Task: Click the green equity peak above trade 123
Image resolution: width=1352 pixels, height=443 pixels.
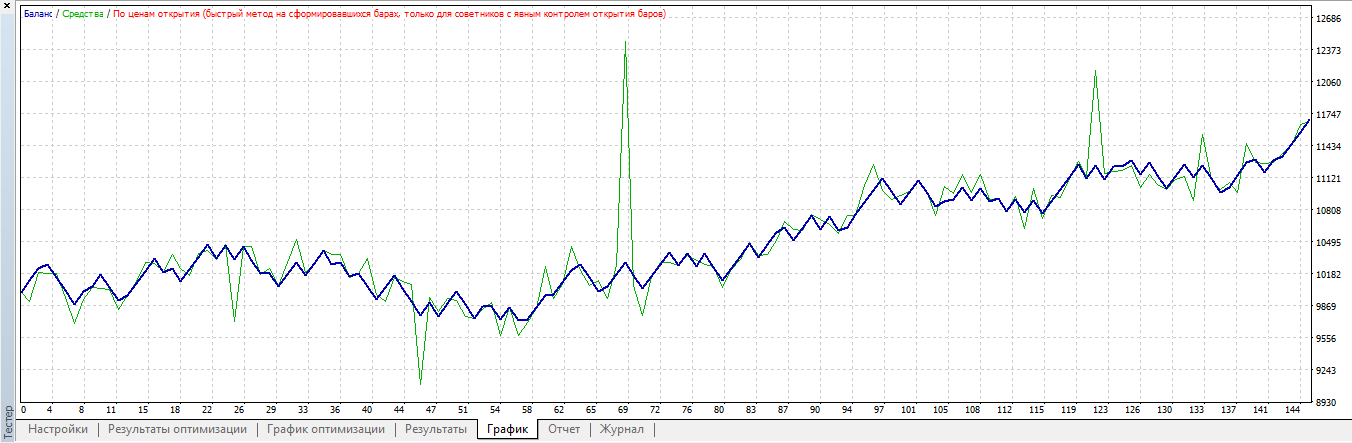Action: tap(1096, 71)
